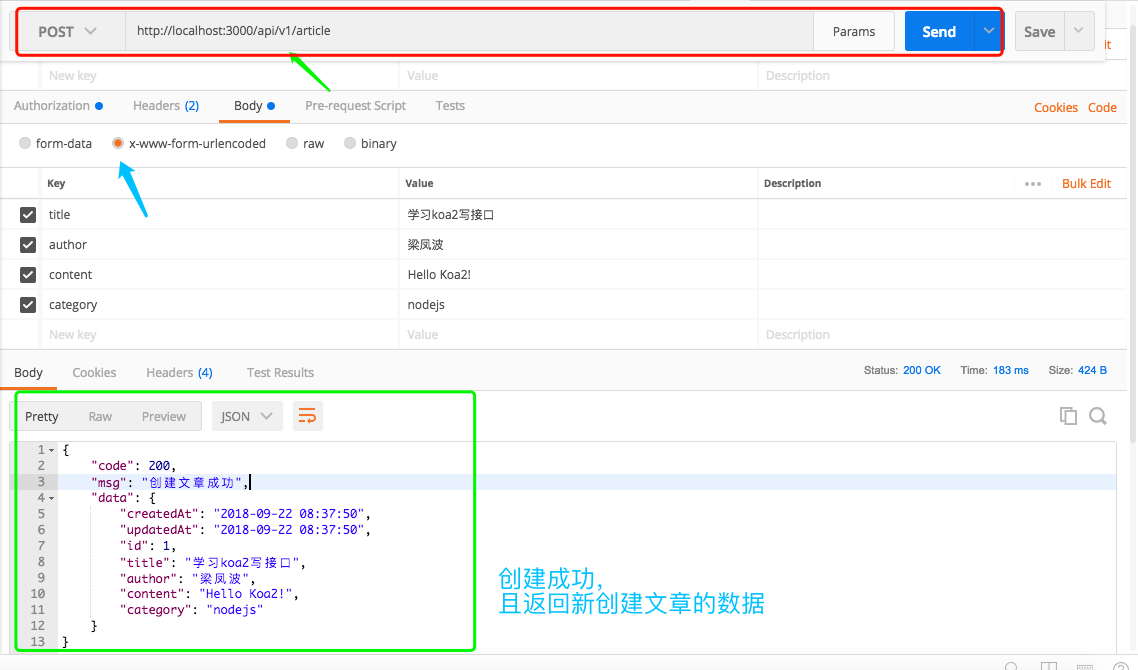Click the vertical scrollbar on the right
This screenshot has height=670, width=1138.
pyautogui.click(x=1133, y=232)
